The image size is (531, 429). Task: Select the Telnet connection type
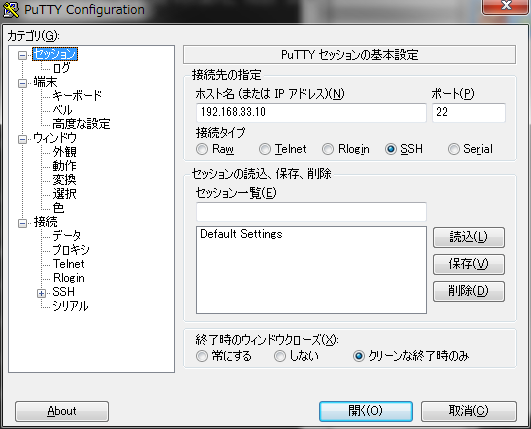click(265, 149)
